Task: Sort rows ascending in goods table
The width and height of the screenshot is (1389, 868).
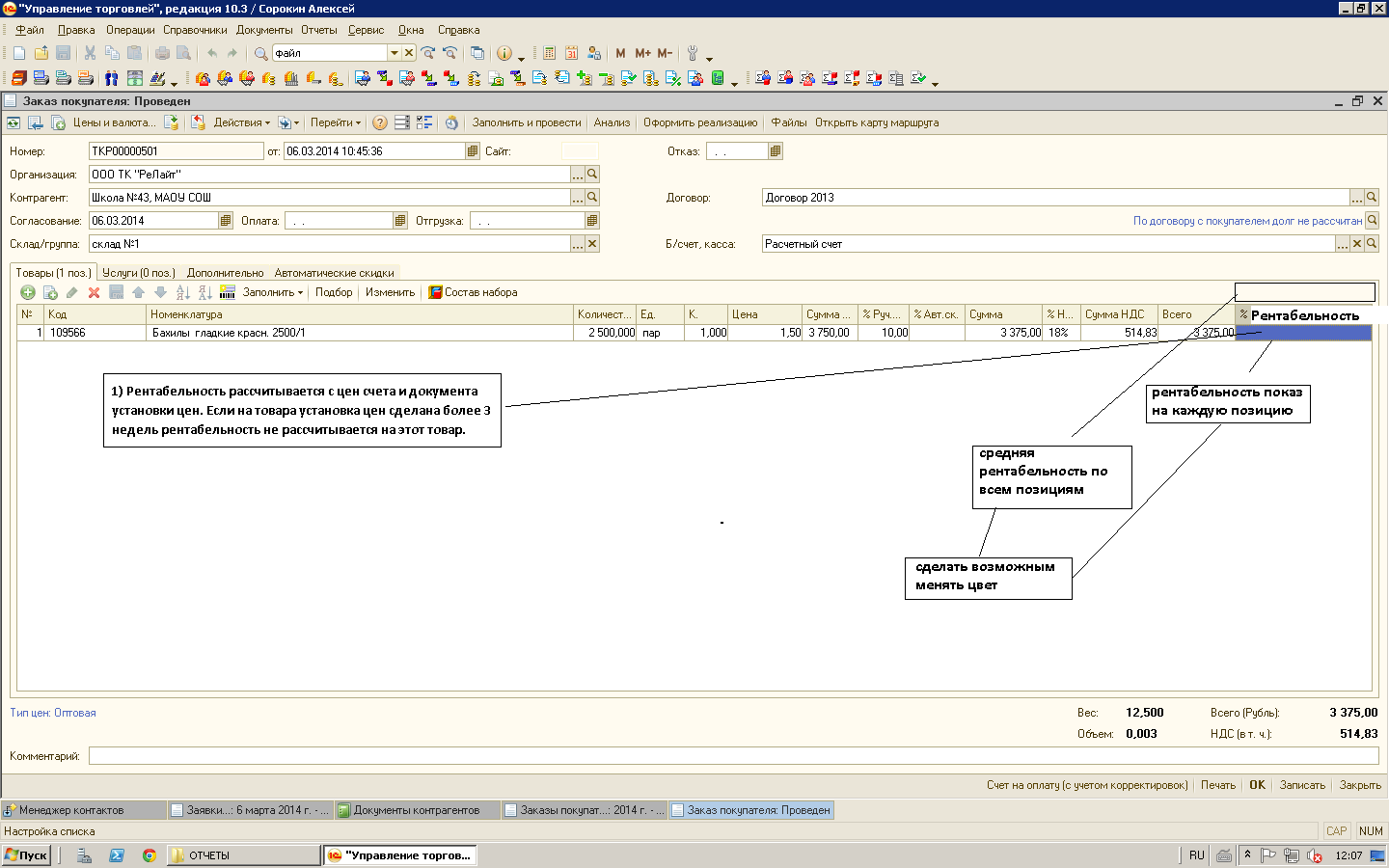Action: [x=182, y=292]
